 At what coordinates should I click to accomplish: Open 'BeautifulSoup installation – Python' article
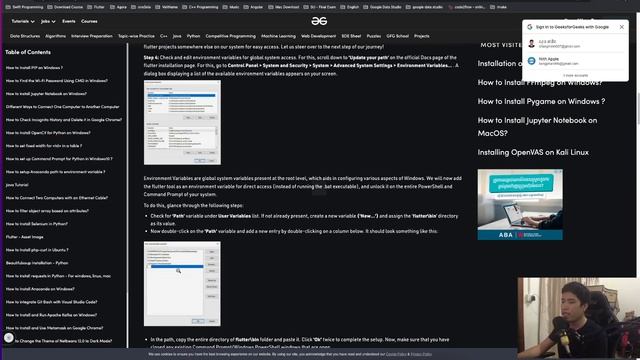tap(37, 263)
